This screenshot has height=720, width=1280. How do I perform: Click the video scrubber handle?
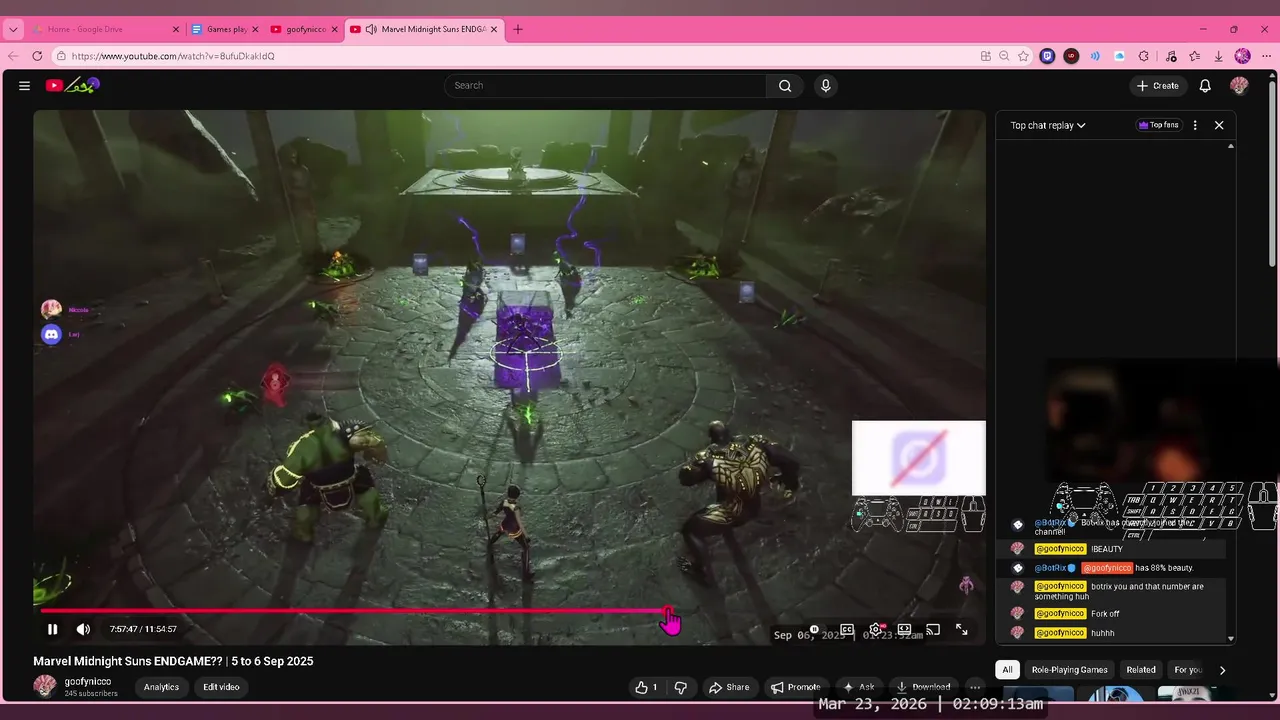click(668, 610)
